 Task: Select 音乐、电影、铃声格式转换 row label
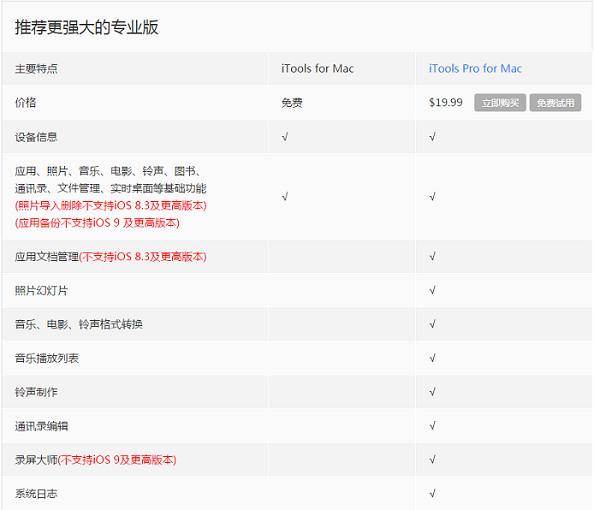(x=78, y=324)
